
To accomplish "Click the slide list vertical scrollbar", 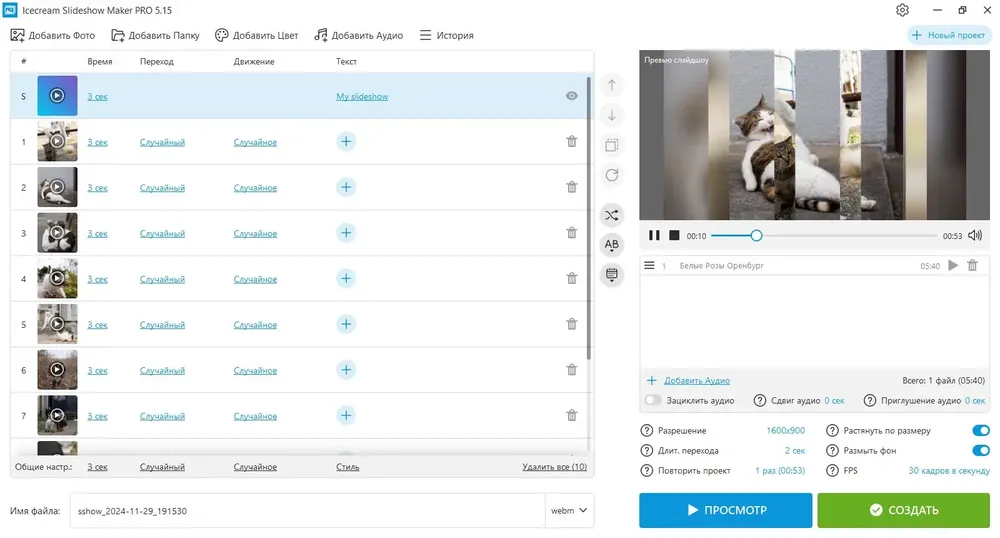I will pos(589,219).
